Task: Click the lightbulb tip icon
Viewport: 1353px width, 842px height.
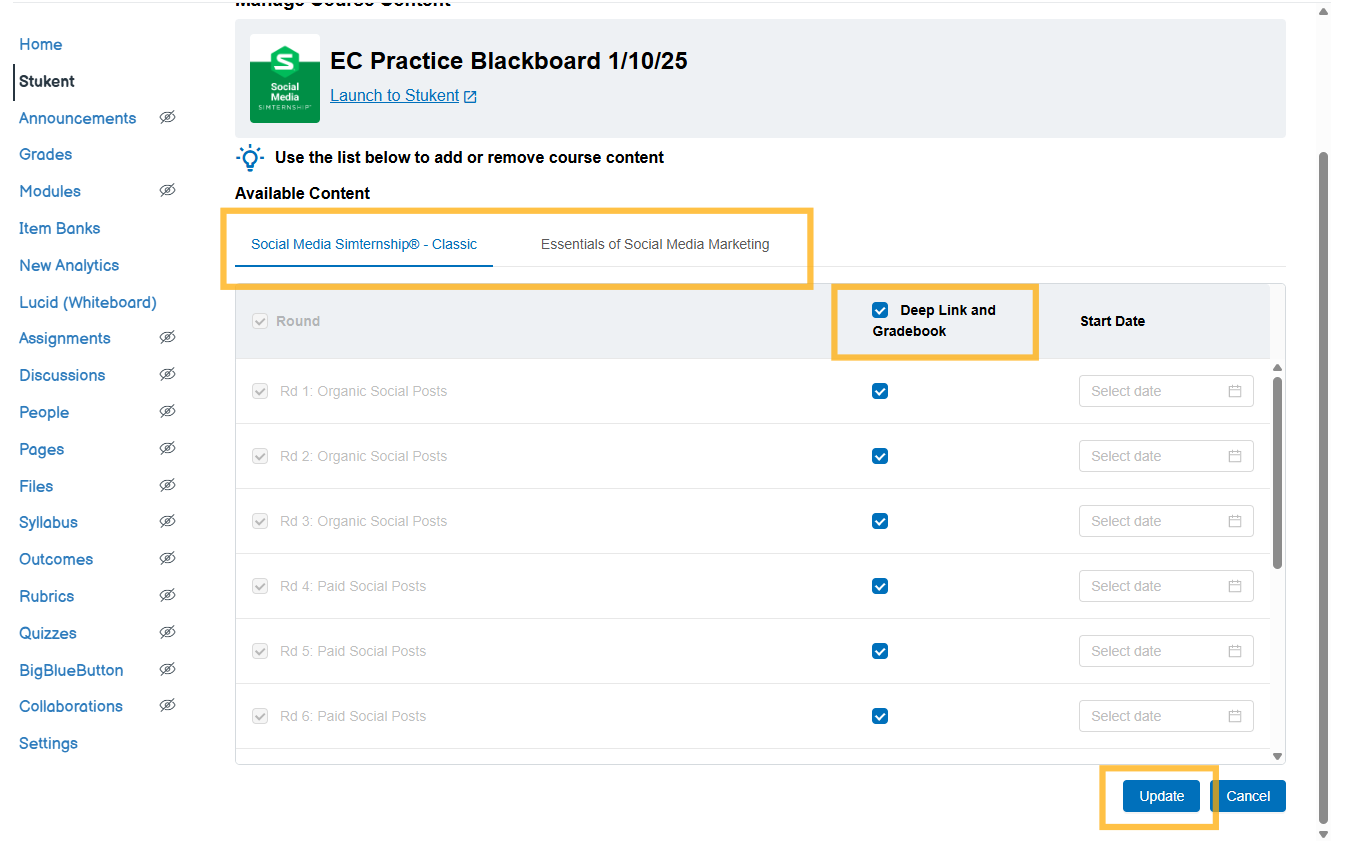Action: [250, 158]
